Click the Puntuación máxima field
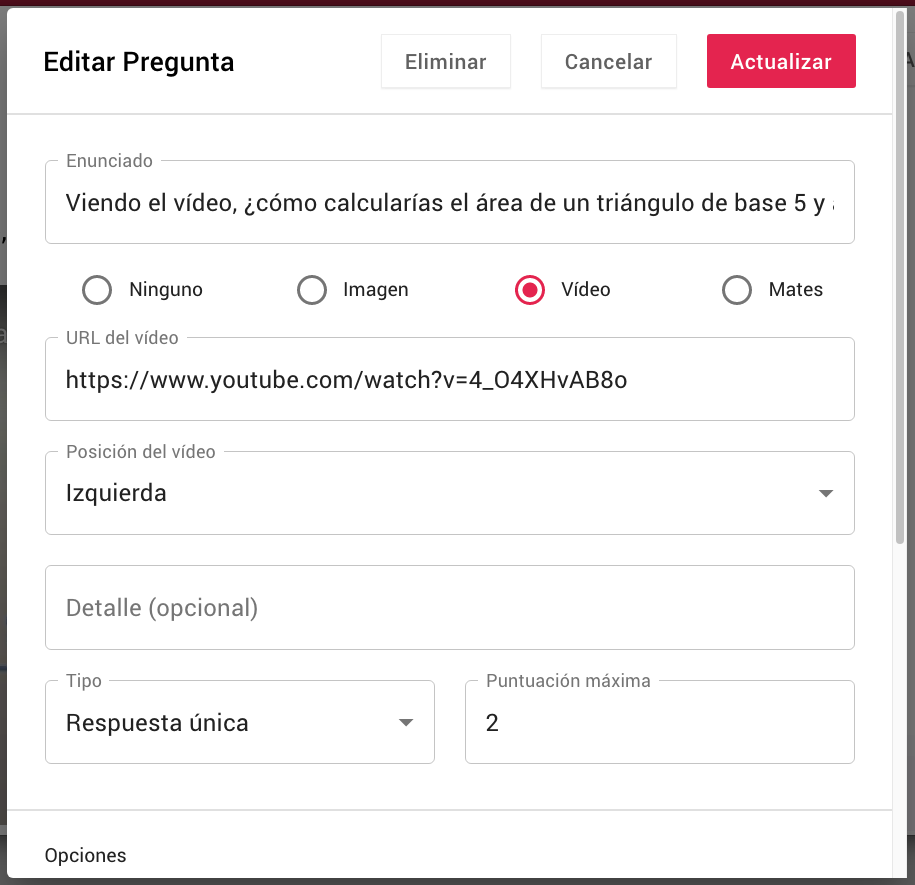 pos(660,722)
